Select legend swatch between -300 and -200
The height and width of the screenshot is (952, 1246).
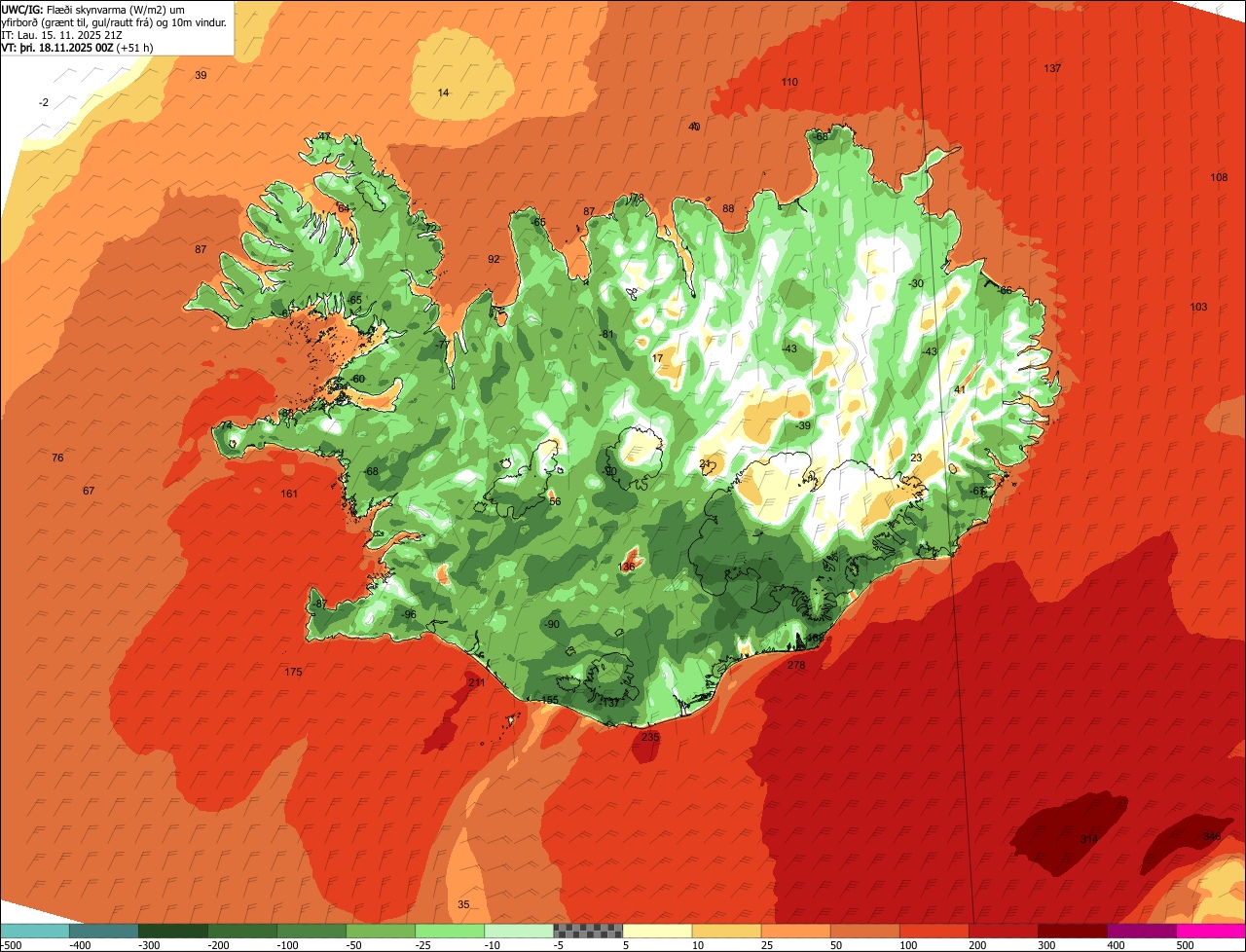(173, 931)
